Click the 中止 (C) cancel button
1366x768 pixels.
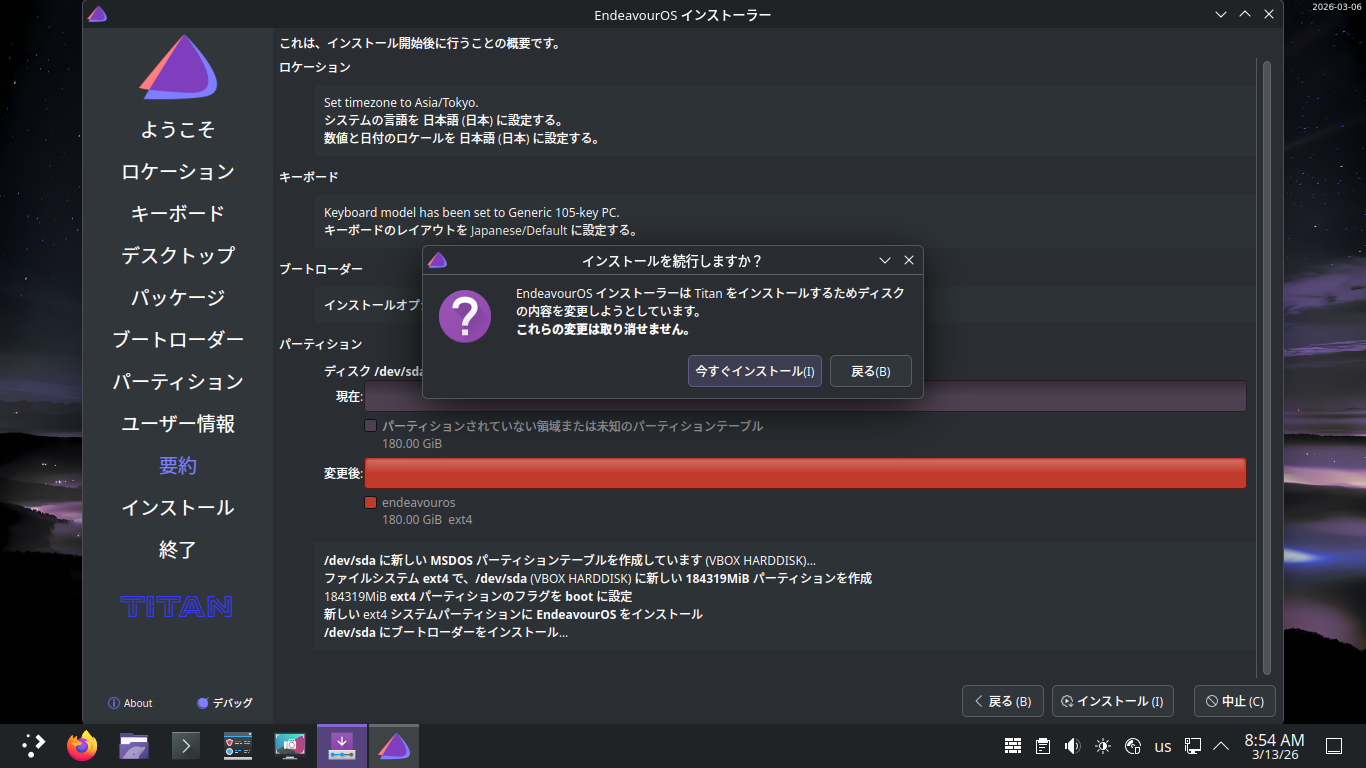click(1235, 702)
